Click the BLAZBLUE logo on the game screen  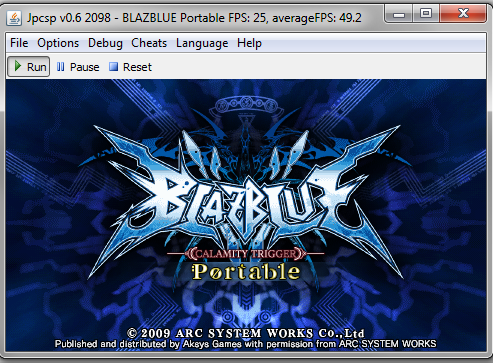tap(246, 200)
